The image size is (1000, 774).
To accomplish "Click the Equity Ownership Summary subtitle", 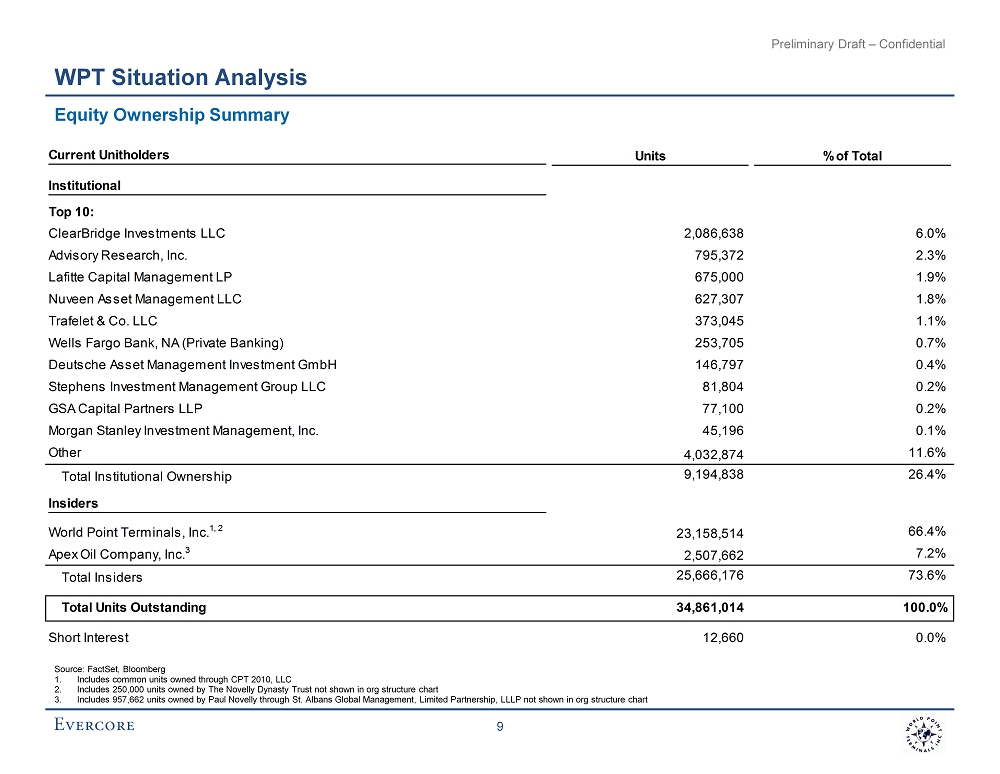I will [x=172, y=115].
